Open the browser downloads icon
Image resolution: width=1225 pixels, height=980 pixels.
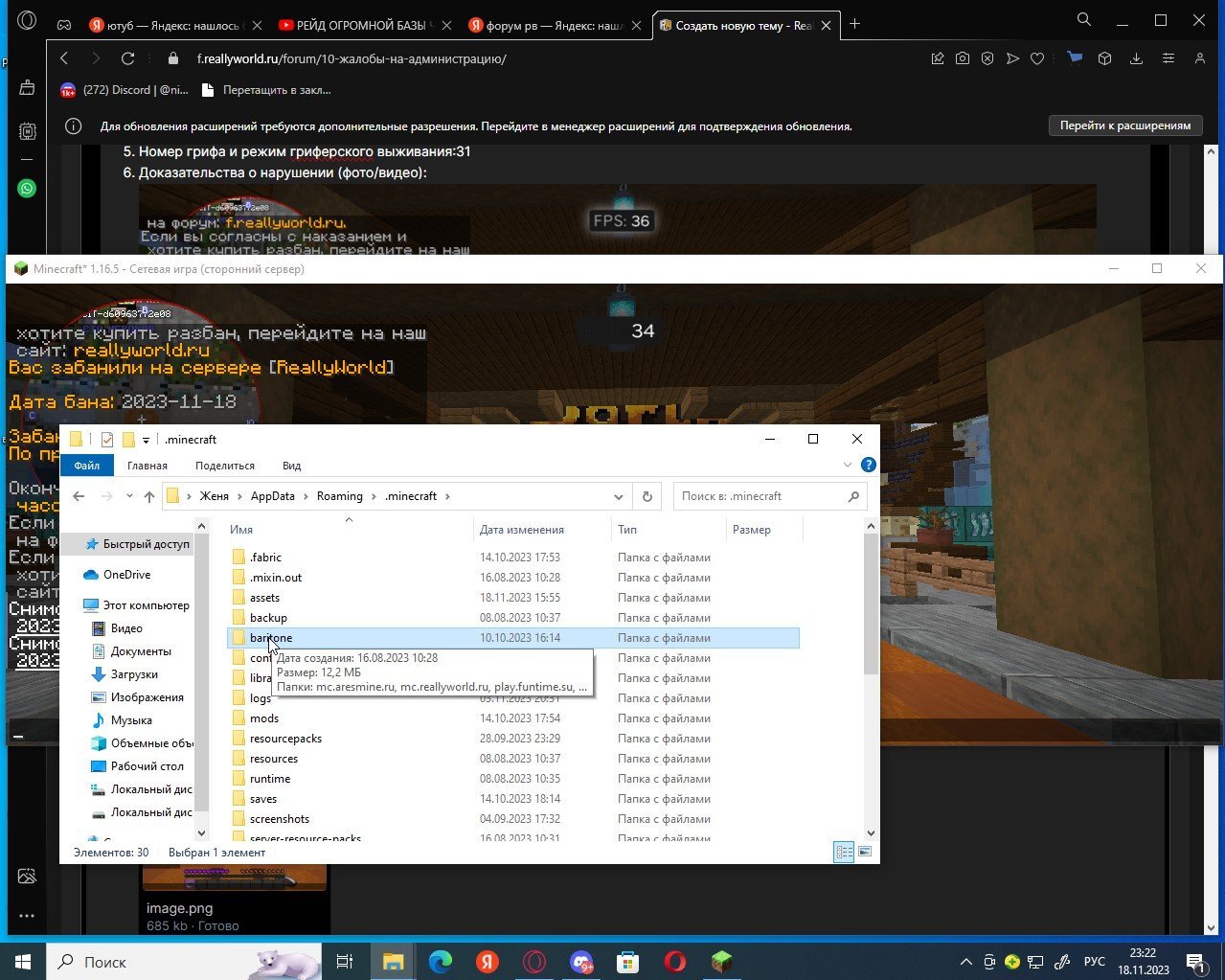click(x=1136, y=58)
